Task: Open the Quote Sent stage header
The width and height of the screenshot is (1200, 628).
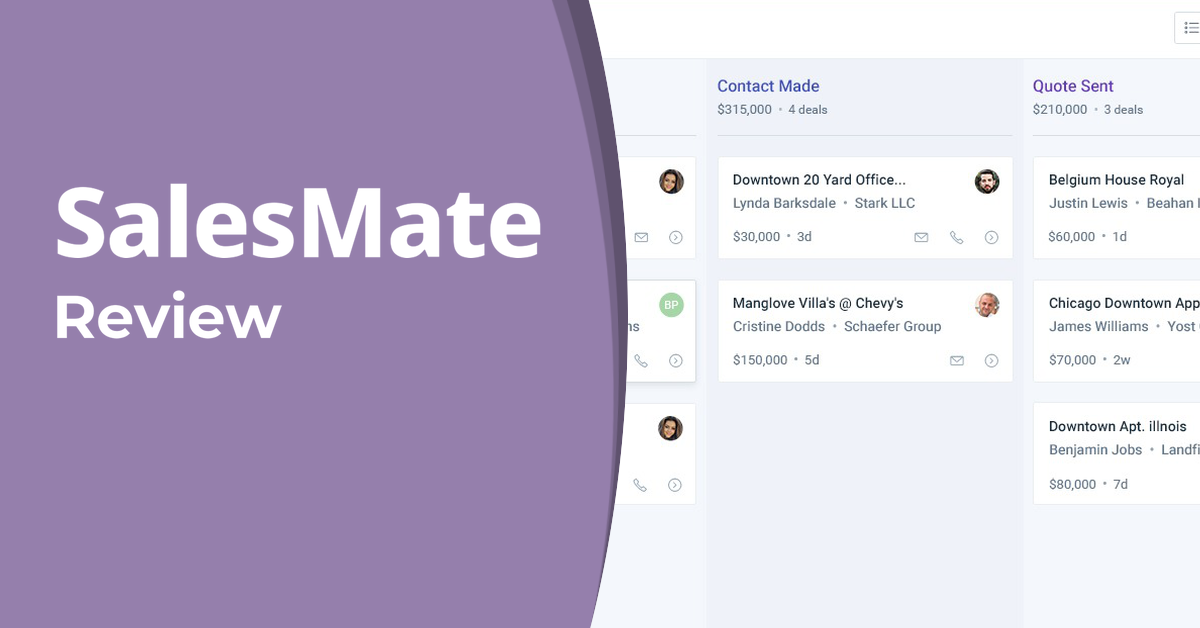Action: [x=1073, y=86]
